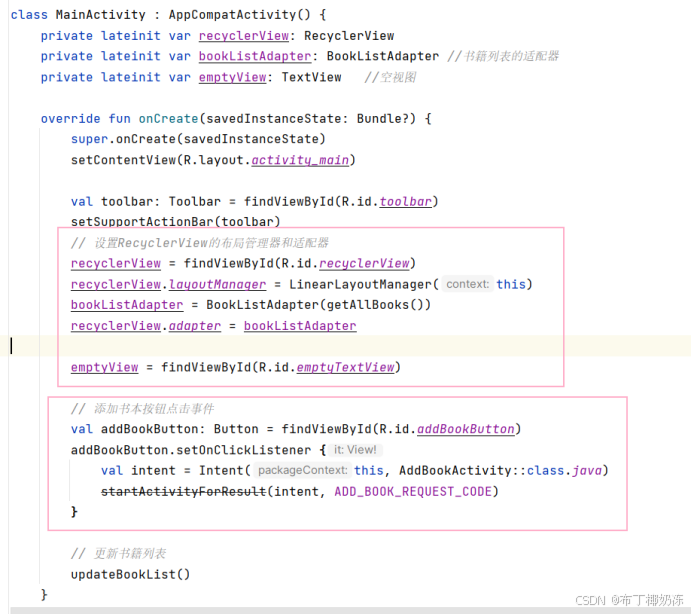Click ADD_BOOK_REQUEST_CODE constant

413,491
